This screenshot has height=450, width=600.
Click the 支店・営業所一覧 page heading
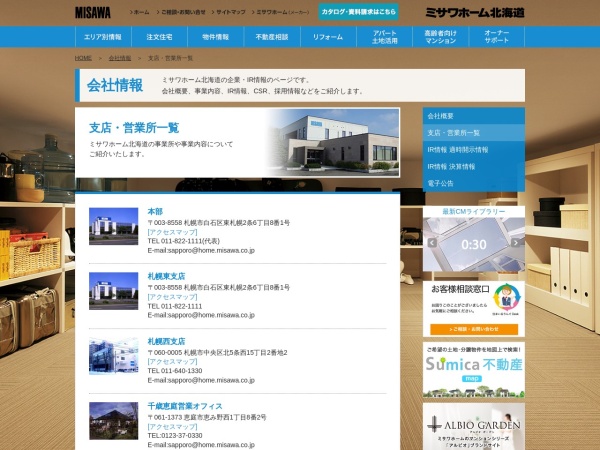pos(134,128)
